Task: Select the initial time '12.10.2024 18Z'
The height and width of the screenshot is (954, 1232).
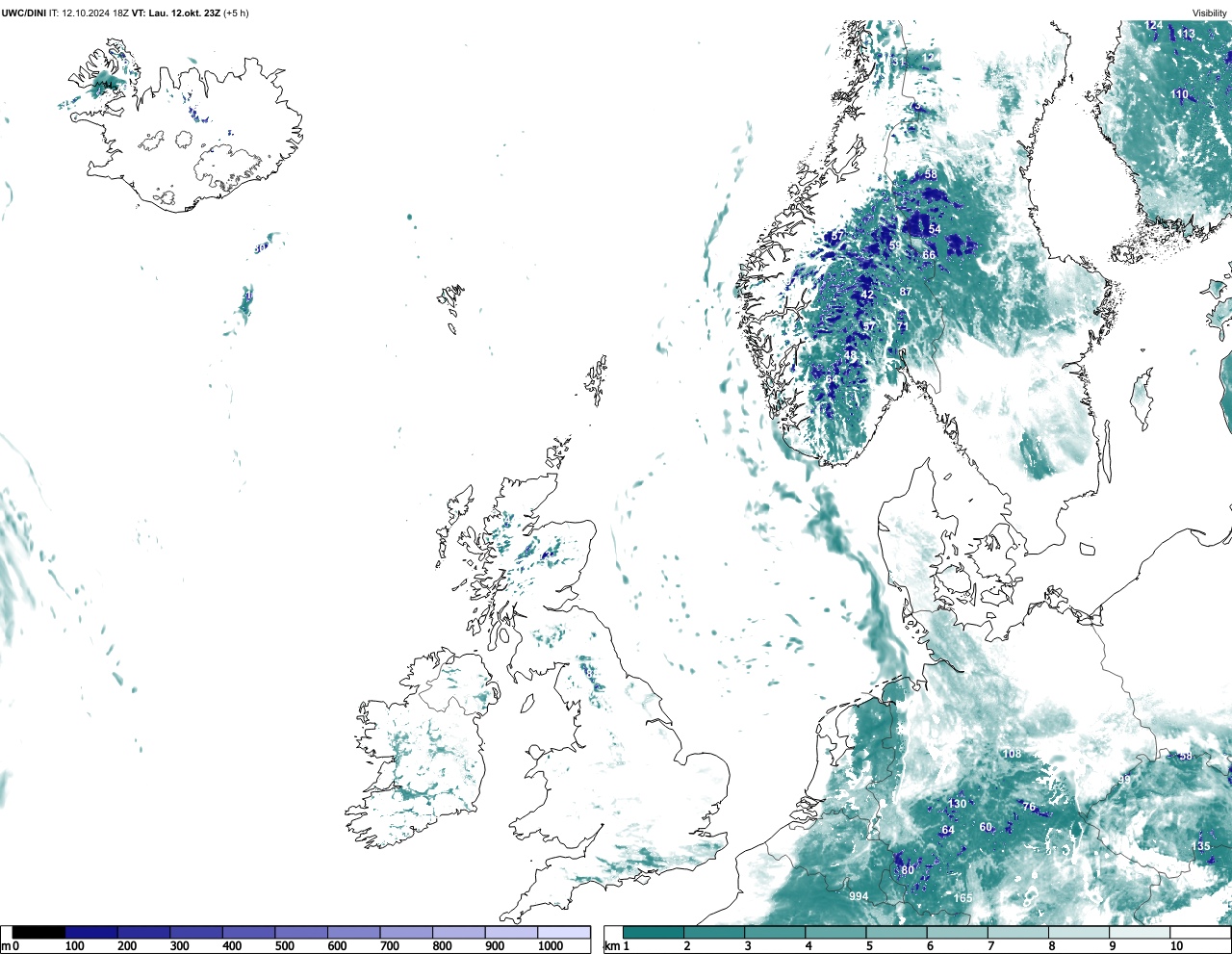Action: coord(95,13)
